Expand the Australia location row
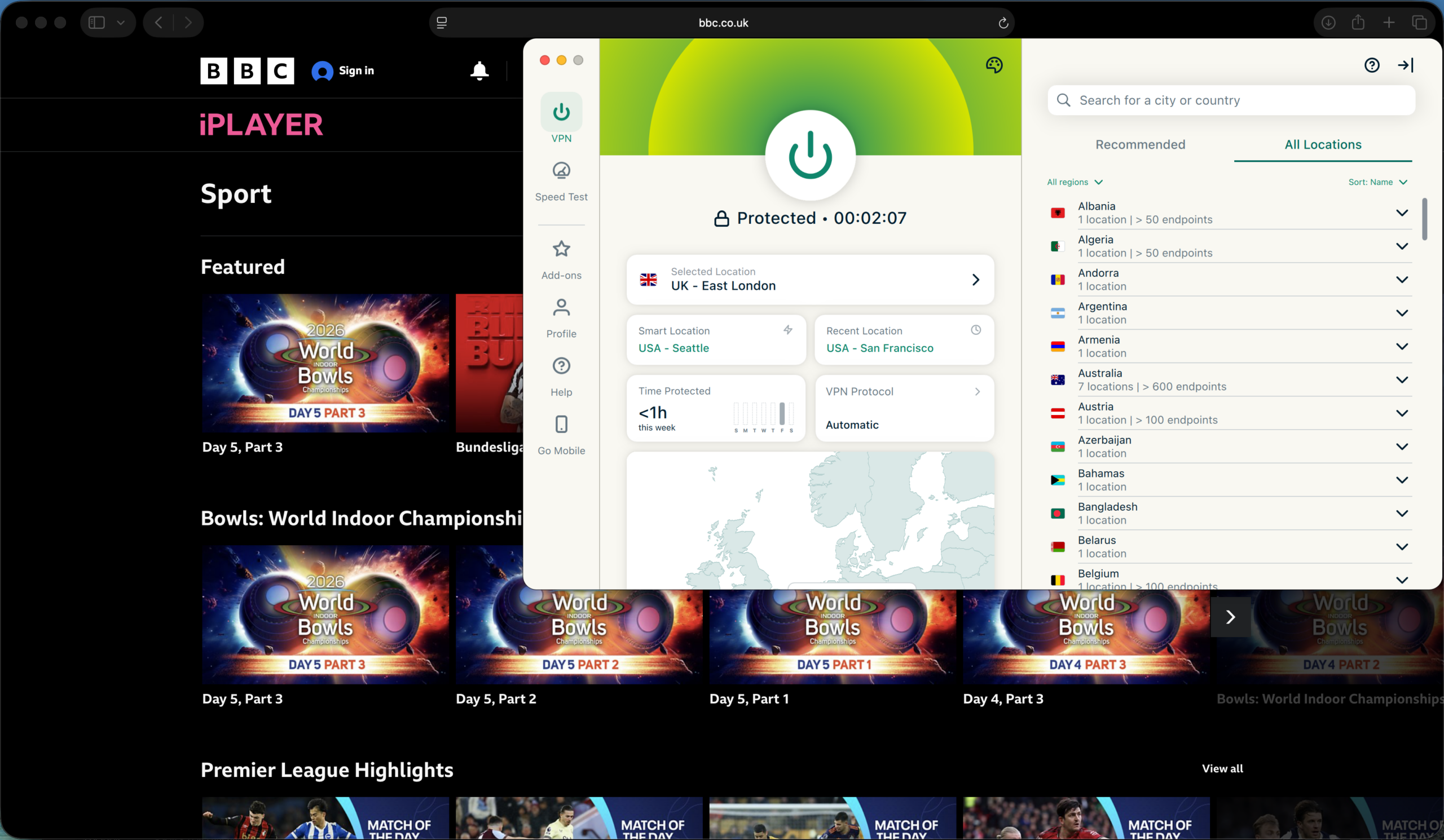Viewport: 1444px width, 840px height. [x=1402, y=379]
